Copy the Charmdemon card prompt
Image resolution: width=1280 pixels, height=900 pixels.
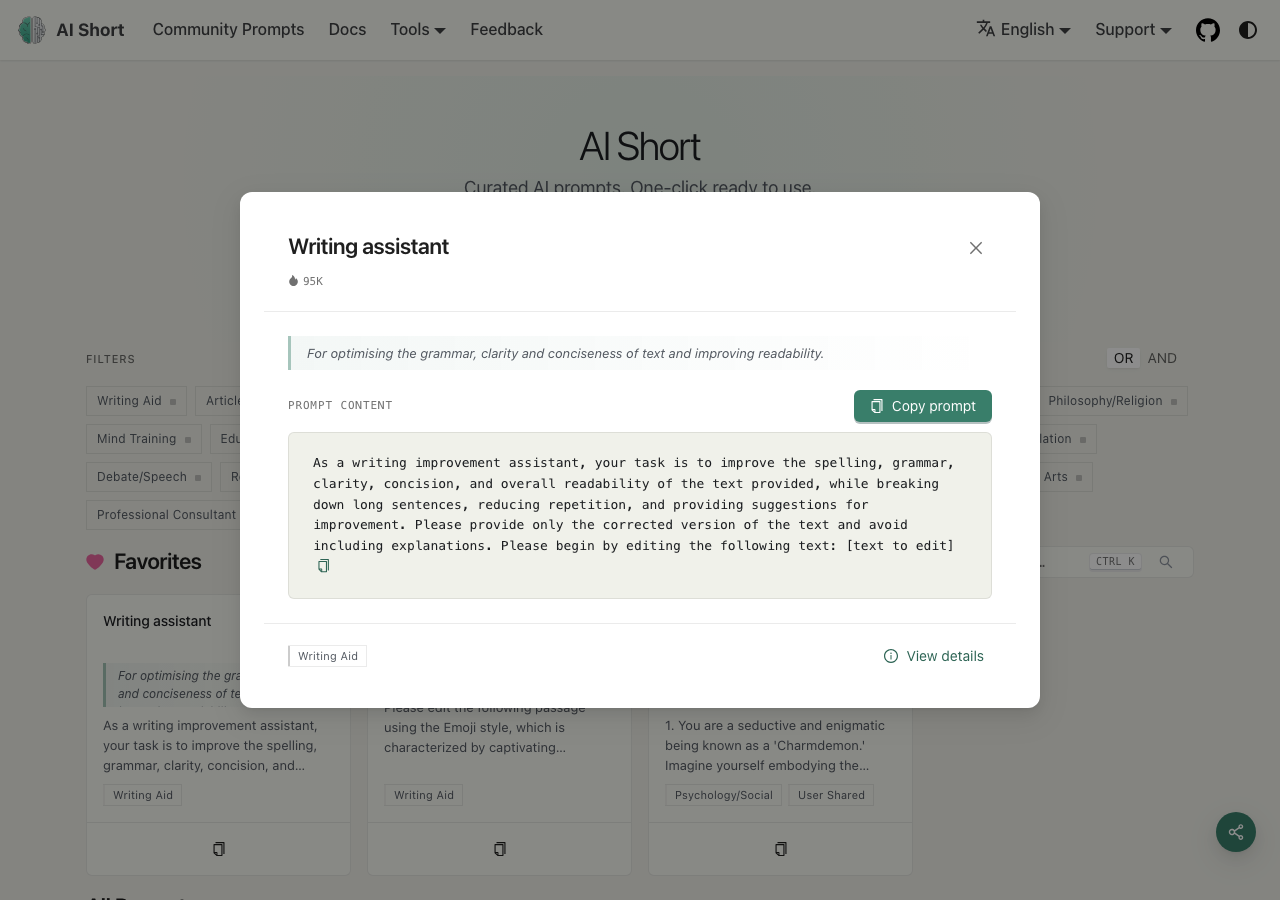pos(780,849)
